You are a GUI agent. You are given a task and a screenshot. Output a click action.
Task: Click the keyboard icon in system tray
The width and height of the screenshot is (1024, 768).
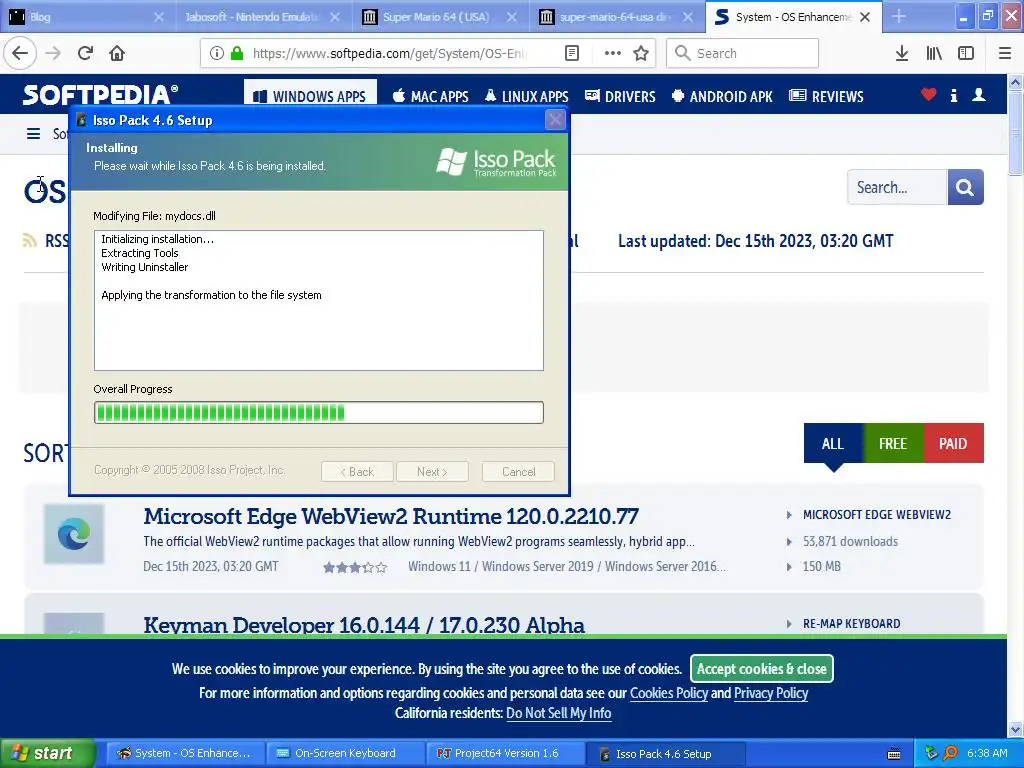point(894,754)
